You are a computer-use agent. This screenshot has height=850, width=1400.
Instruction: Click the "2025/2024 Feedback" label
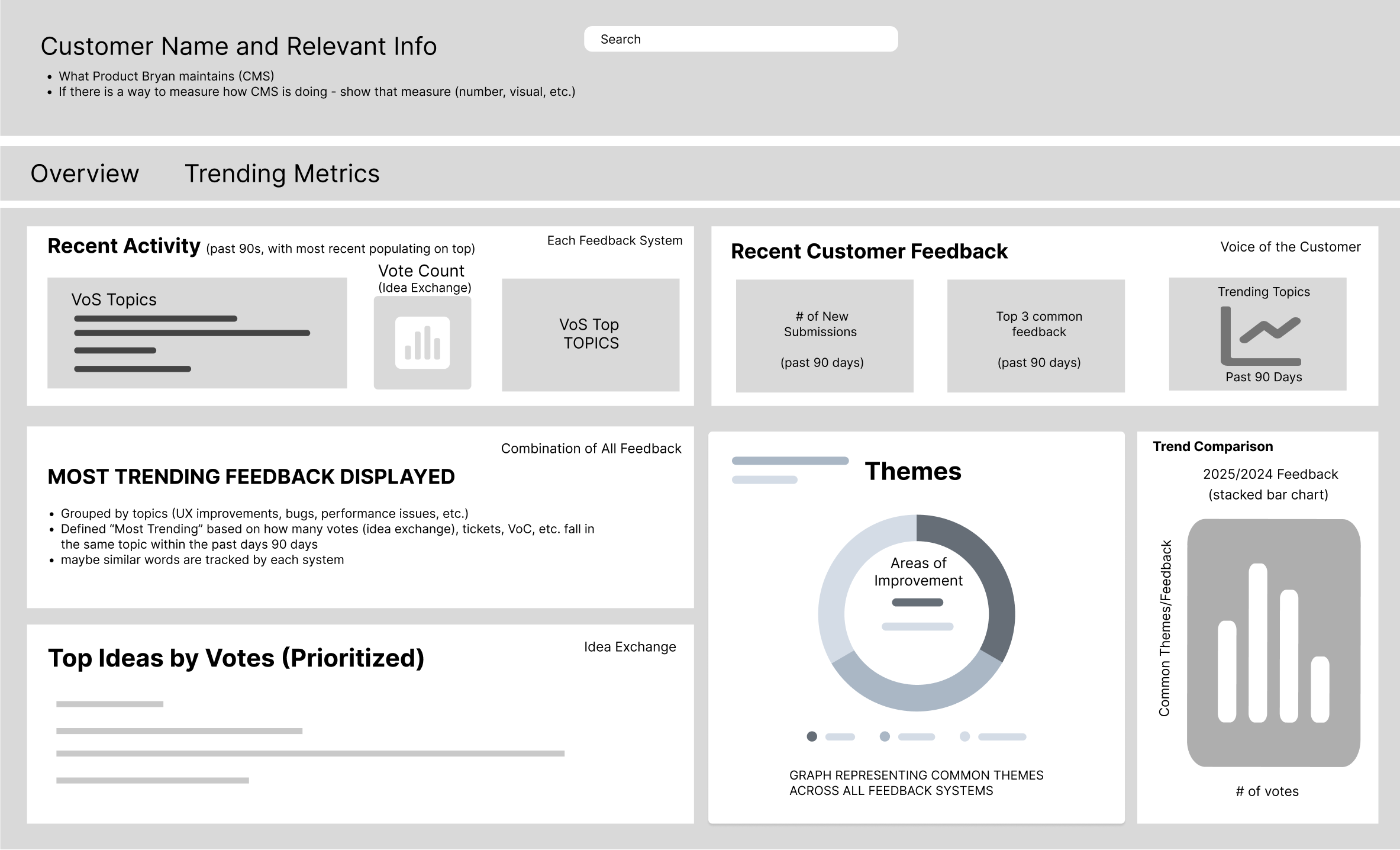pyautogui.click(x=1270, y=474)
